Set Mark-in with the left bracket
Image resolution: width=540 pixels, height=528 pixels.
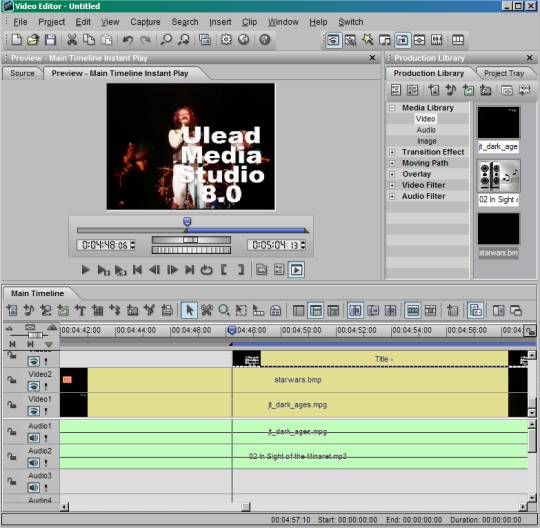pos(224,269)
